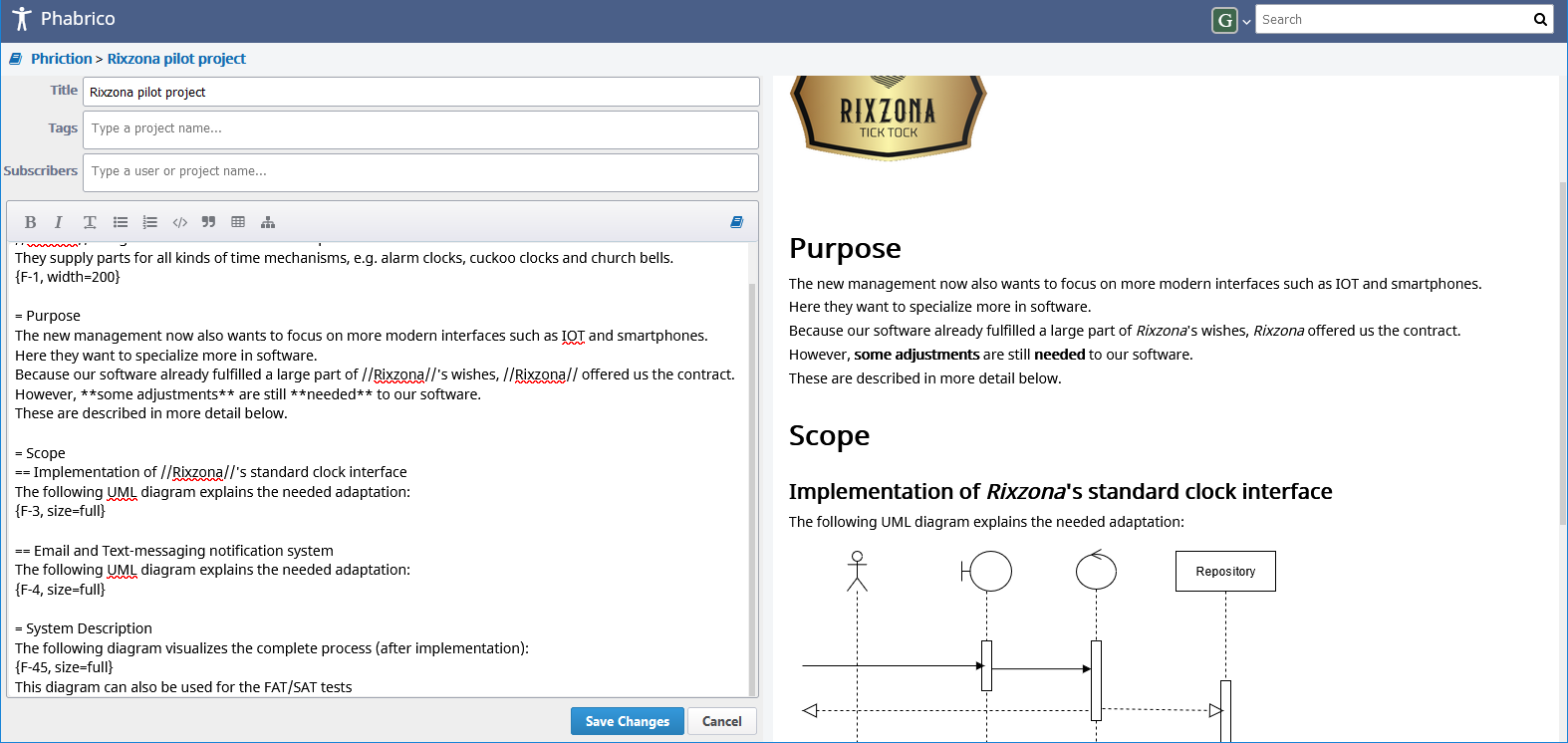Insert a quote block

[x=208, y=222]
